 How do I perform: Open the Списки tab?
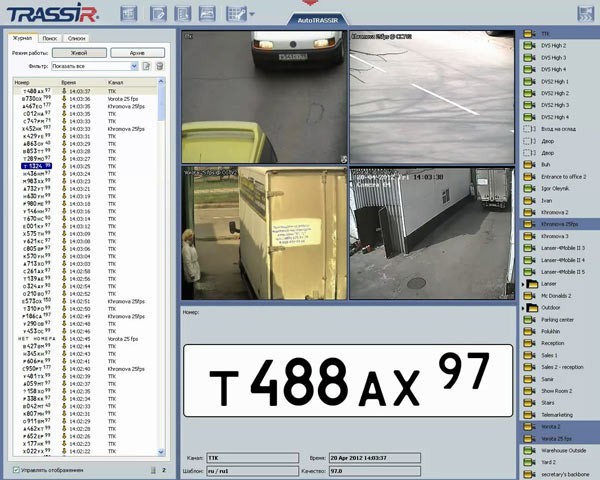77,37
